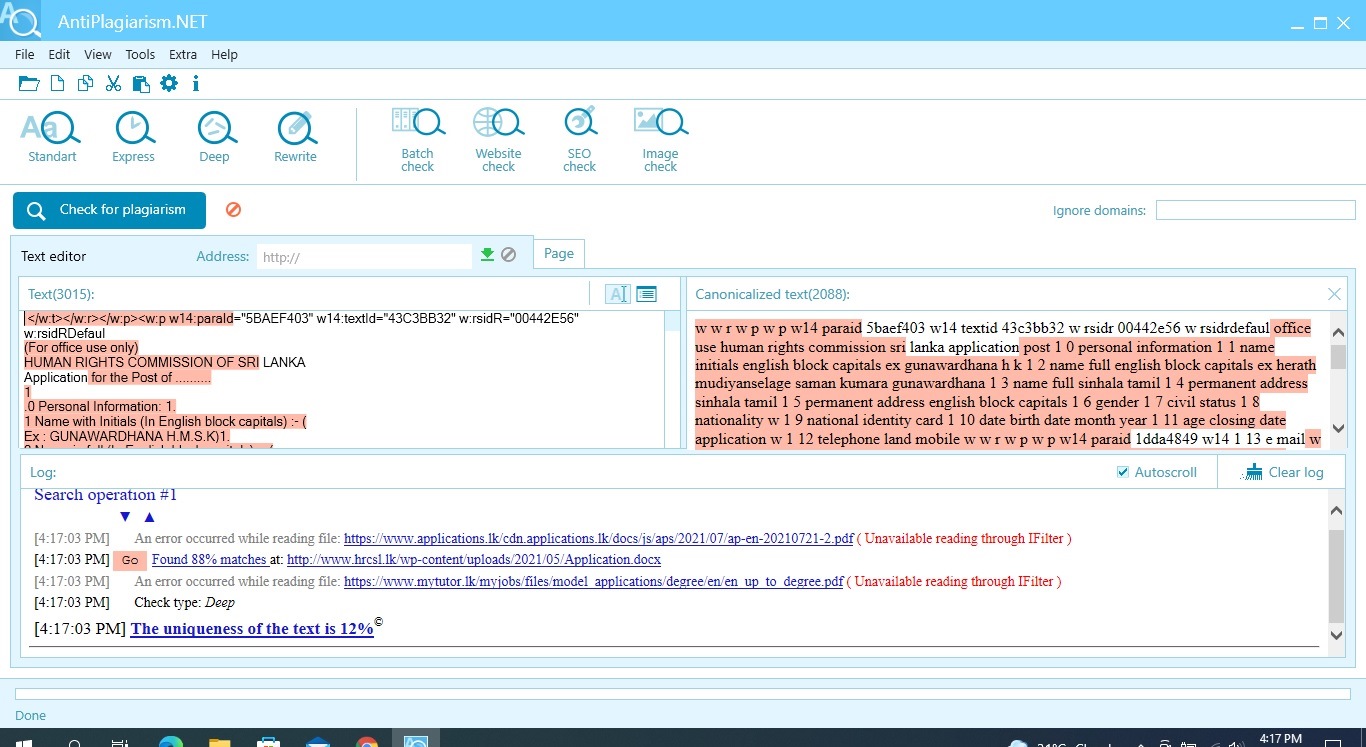Click the log panel scroll down arrow
This screenshot has width=1366, height=747.
[x=1337, y=635]
